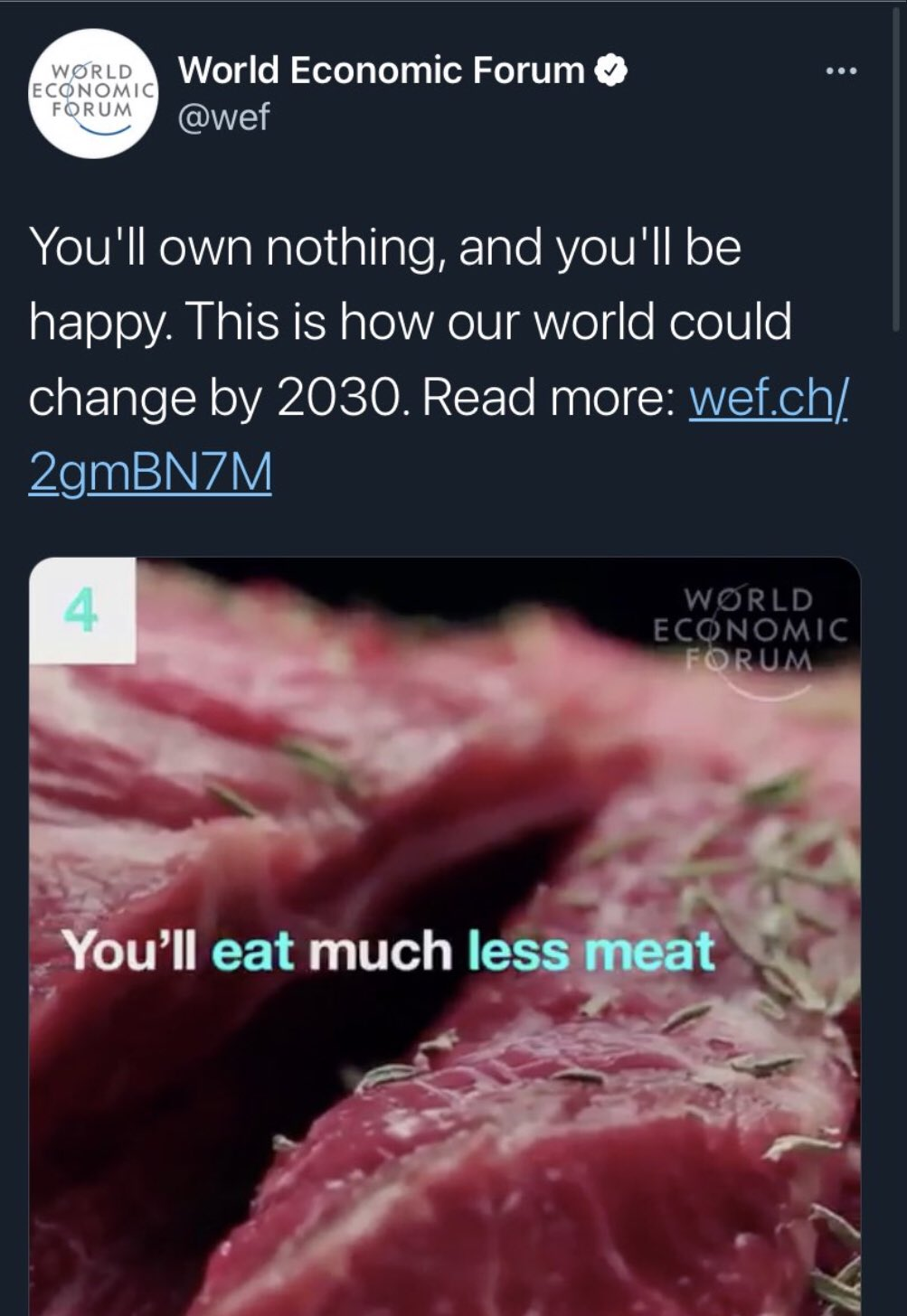Click the scrollbar on the right edge
Screen dimensions: 907x1316
[895, 181]
